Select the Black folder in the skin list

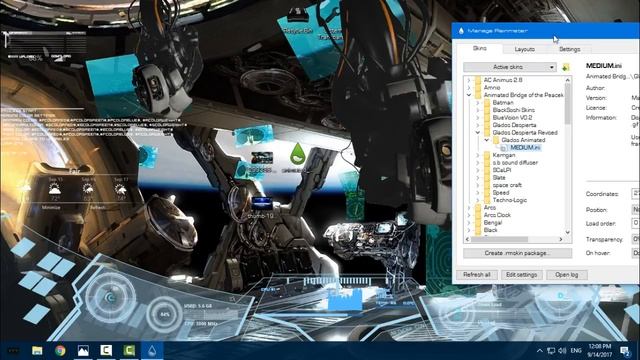(x=490, y=230)
